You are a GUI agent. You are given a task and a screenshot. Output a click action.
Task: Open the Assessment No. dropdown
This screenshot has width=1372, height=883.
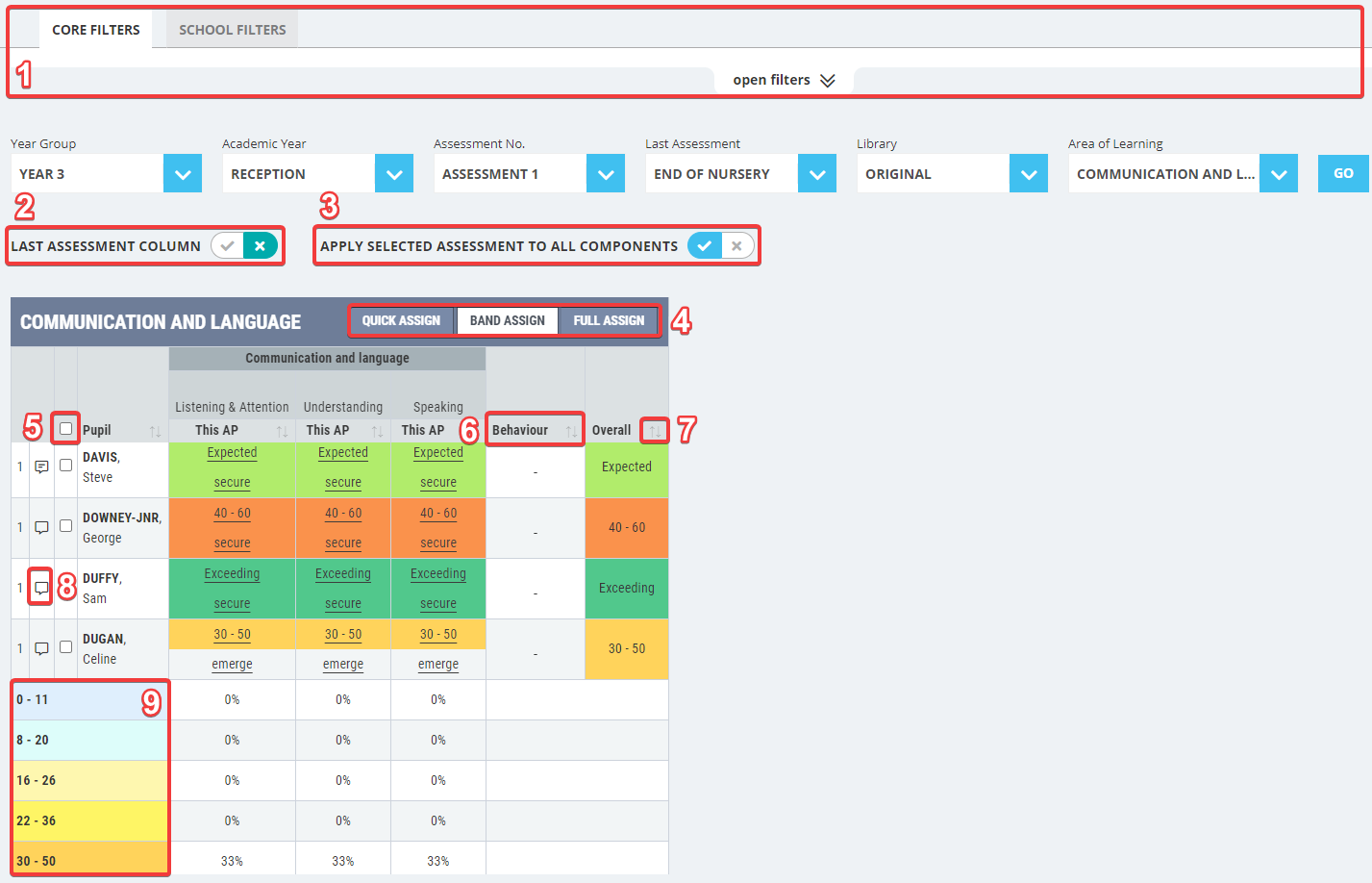pos(606,174)
